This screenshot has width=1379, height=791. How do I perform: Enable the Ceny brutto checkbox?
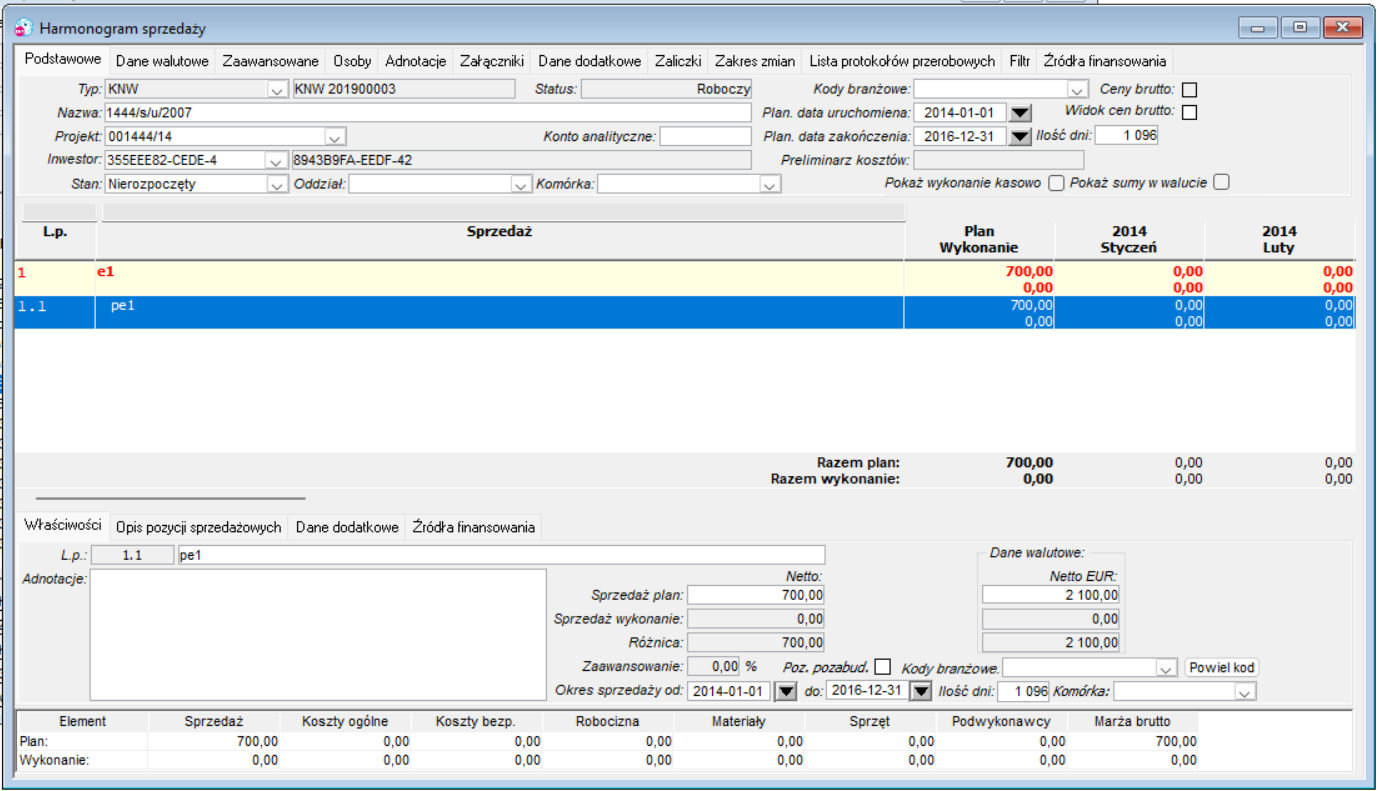(1189, 90)
